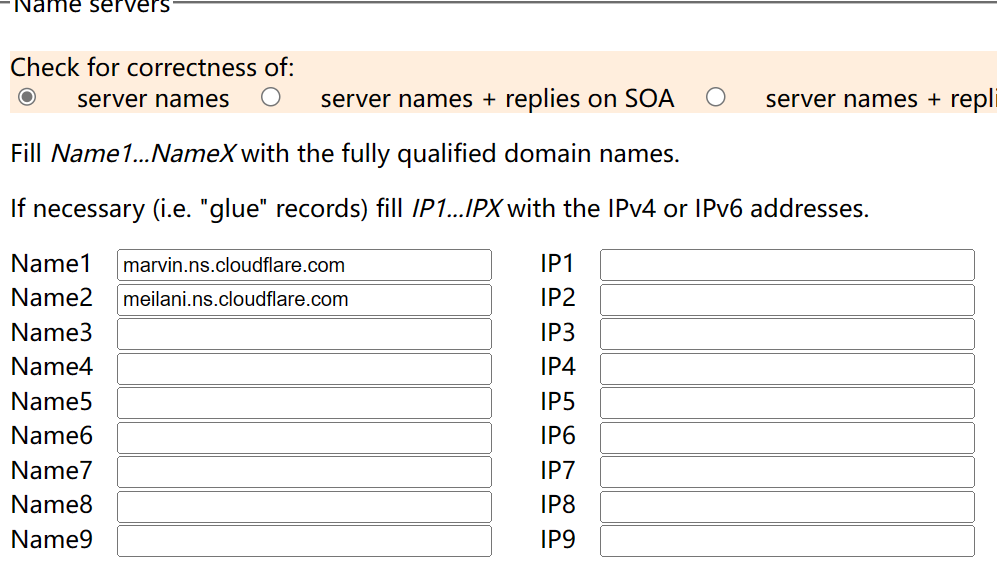Focus the empty Name3 input field
Screen dimensions: 997x570
click(x=304, y=334)
